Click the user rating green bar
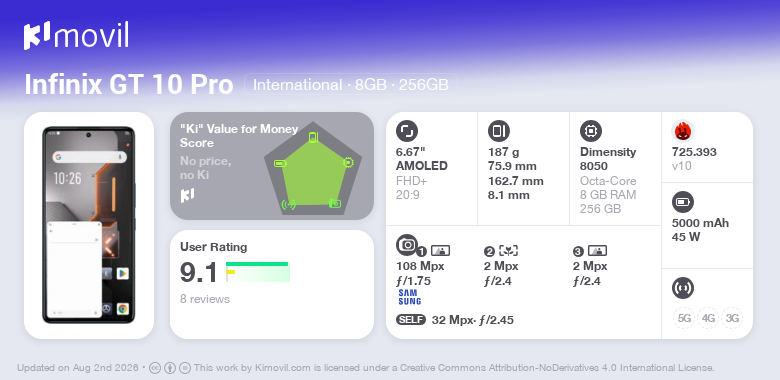 (x=257, y=264)
